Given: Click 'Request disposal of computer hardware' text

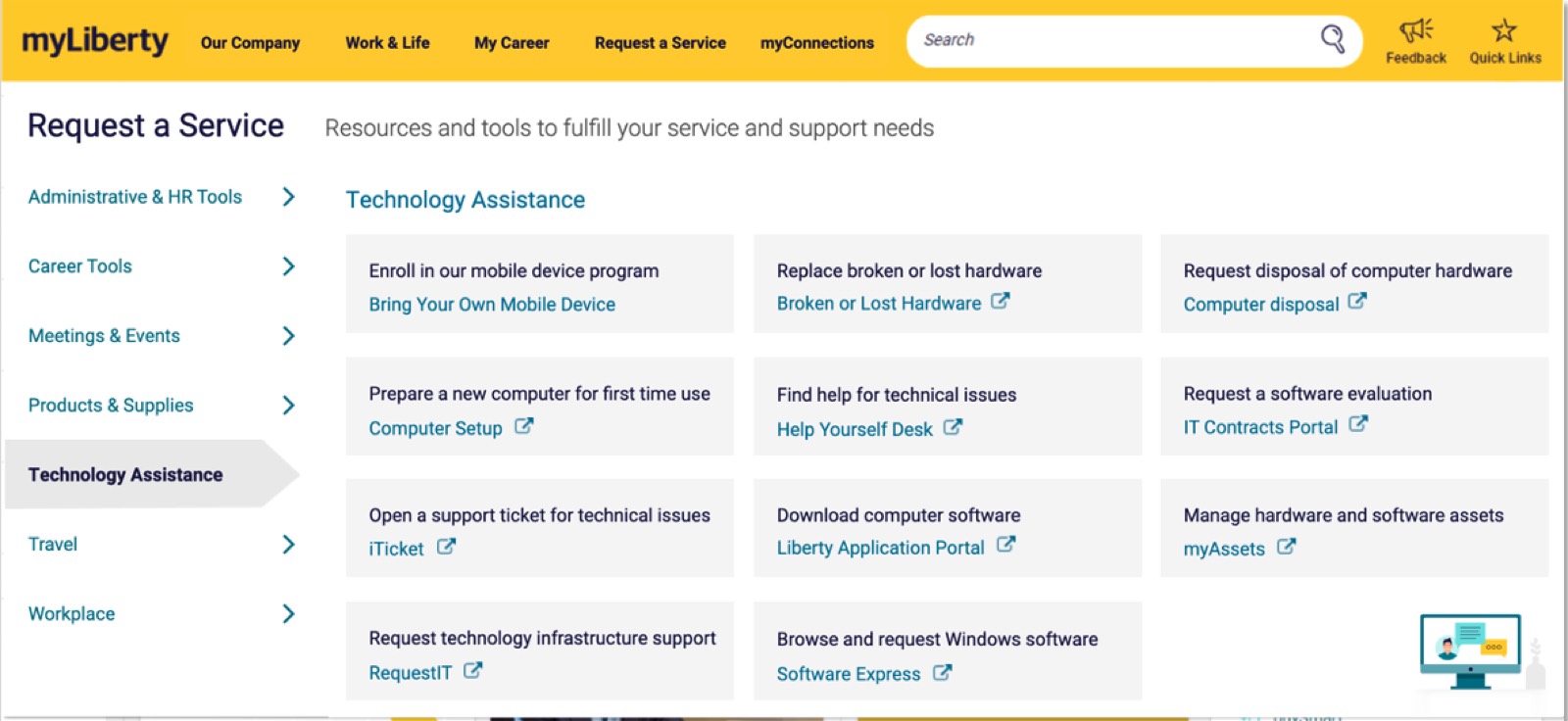Looking at the screenshot, I should tap(1347, 270).
